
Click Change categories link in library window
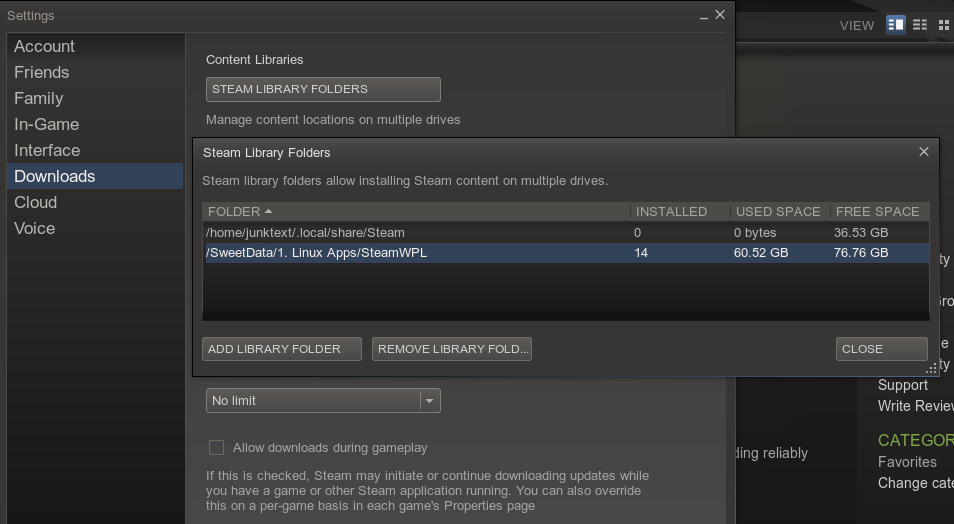coord(915,483)
